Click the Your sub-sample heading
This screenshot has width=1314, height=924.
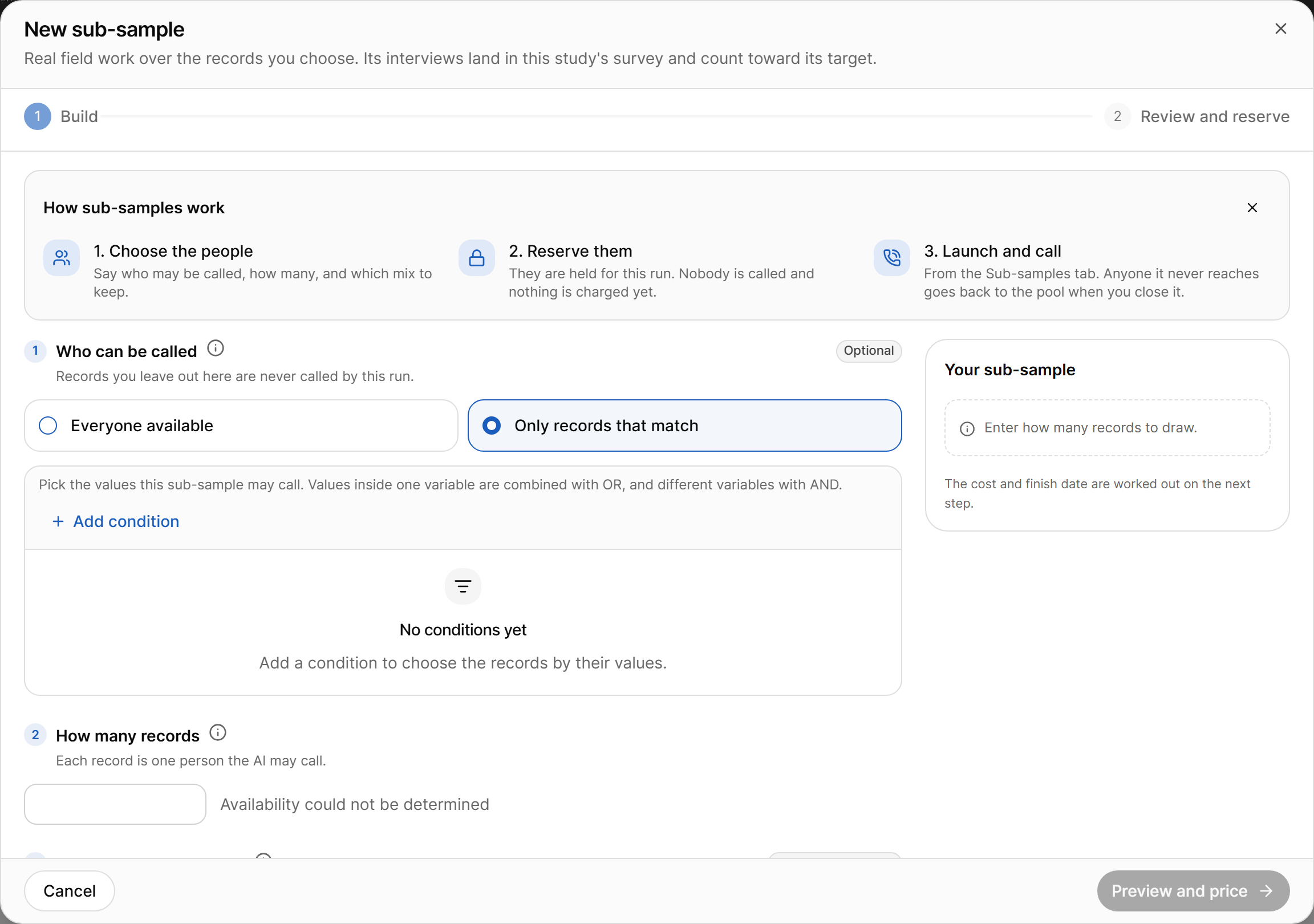coord(1009,369)
